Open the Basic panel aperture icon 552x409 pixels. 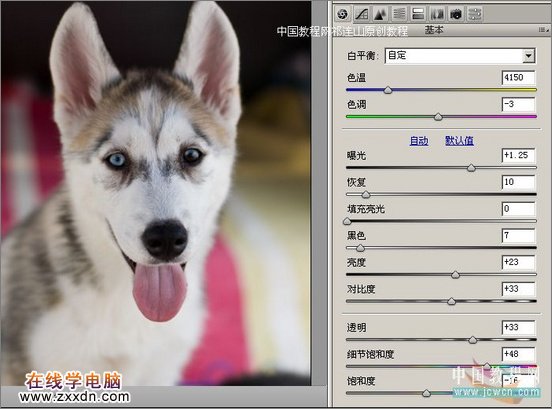[342, 14]
